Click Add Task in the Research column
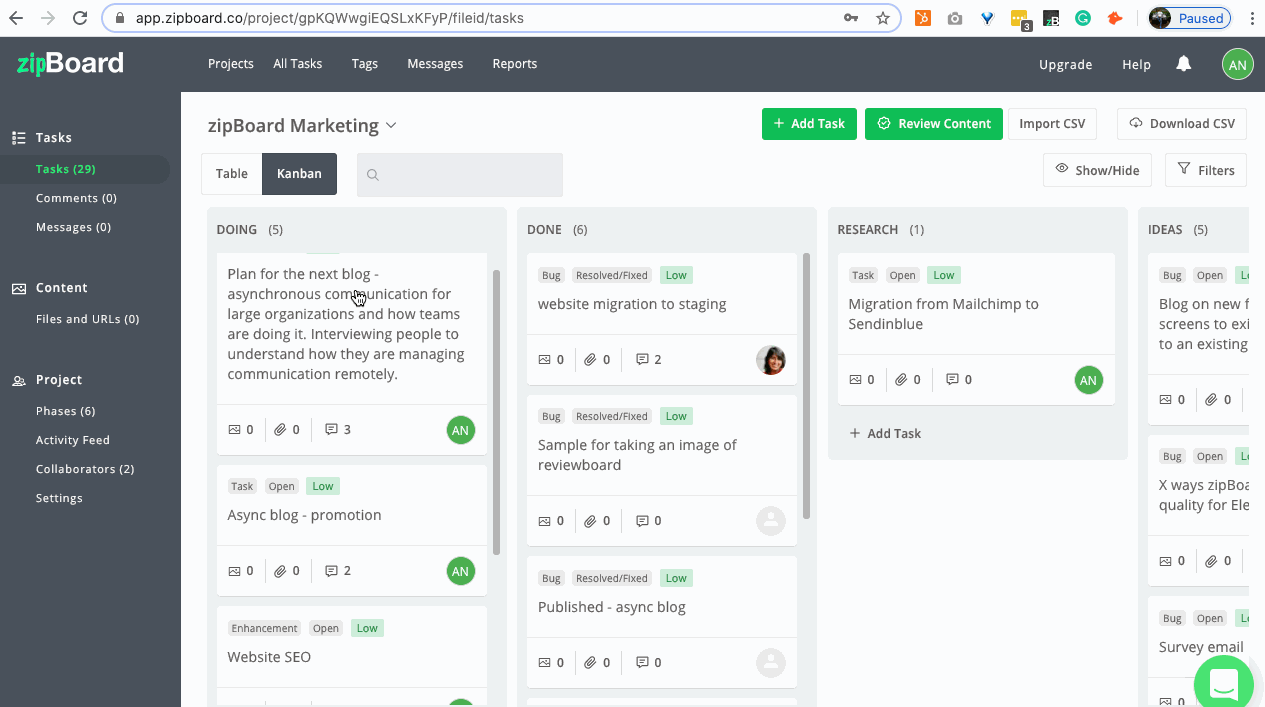This screenshot has height=707, width=1265. tap(885, 433)
